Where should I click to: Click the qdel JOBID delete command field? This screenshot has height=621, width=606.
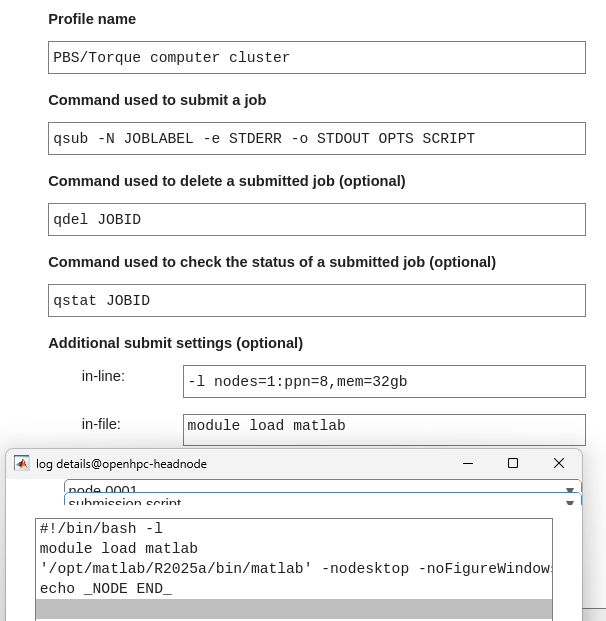(x=316, y=219)
